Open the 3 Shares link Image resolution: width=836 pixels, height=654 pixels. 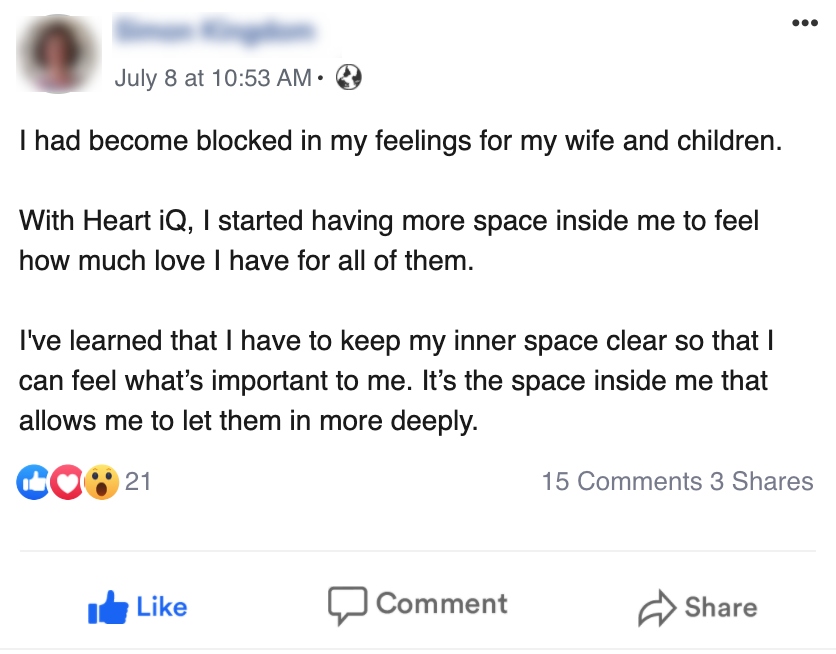click(x=762, y=481)
